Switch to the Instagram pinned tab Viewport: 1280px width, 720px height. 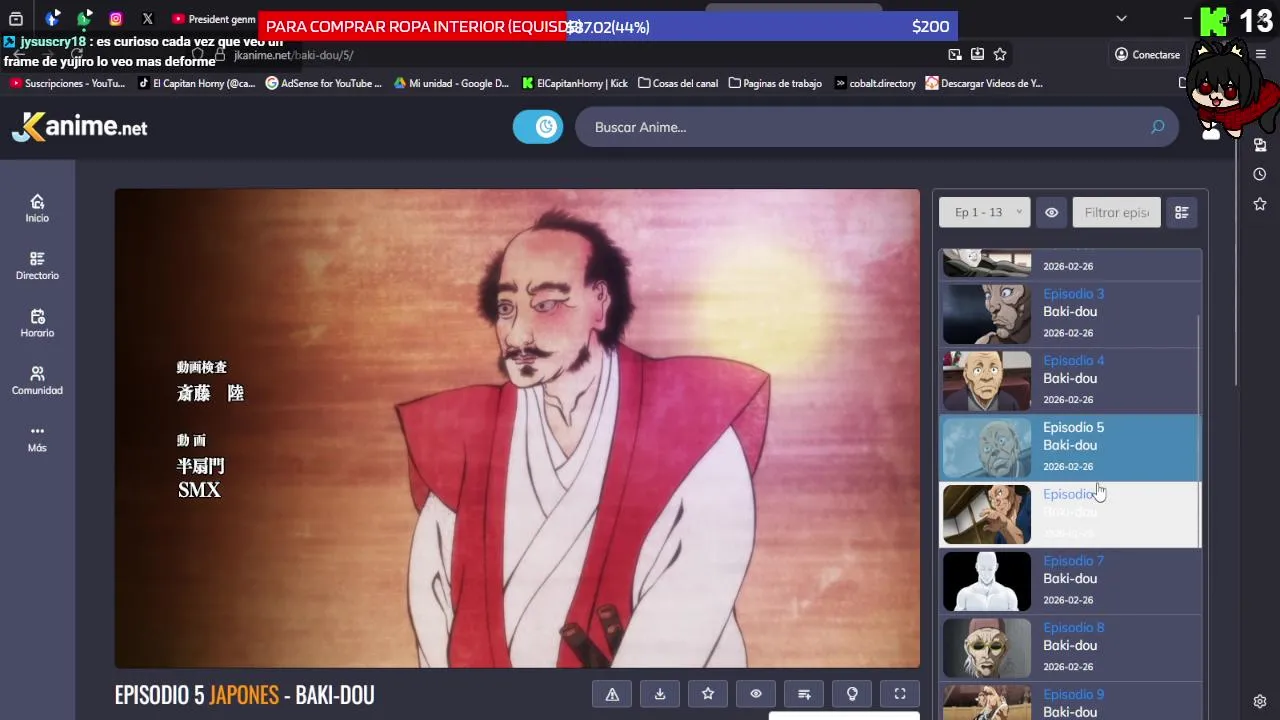click(116, 19)
